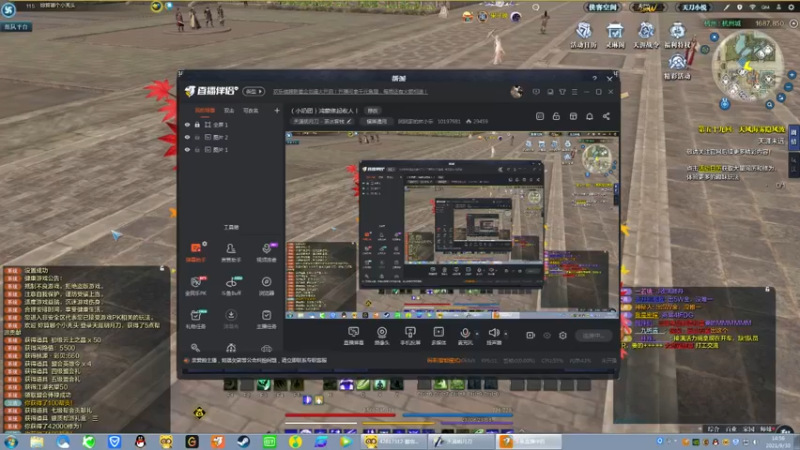
Task: Click the button beside category tag
Action: pyautogui.click(x=377, y=121)
